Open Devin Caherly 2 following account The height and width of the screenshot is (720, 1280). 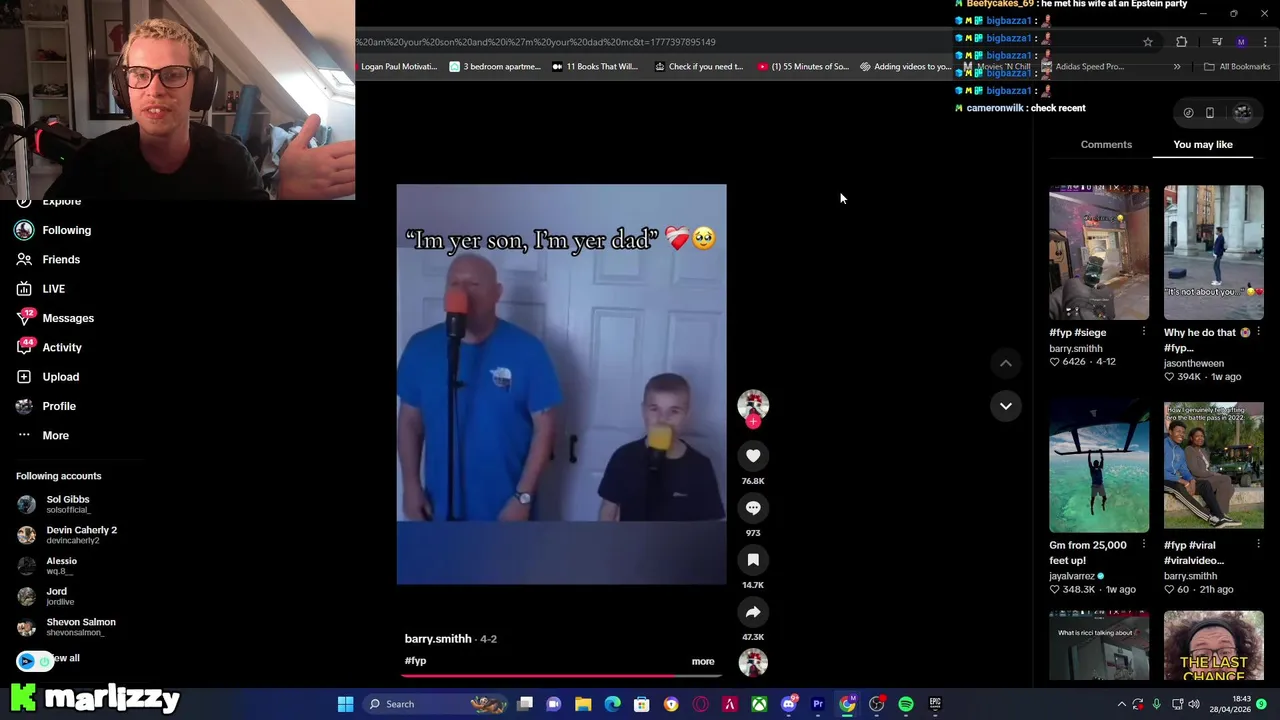[x=67, y=535]
